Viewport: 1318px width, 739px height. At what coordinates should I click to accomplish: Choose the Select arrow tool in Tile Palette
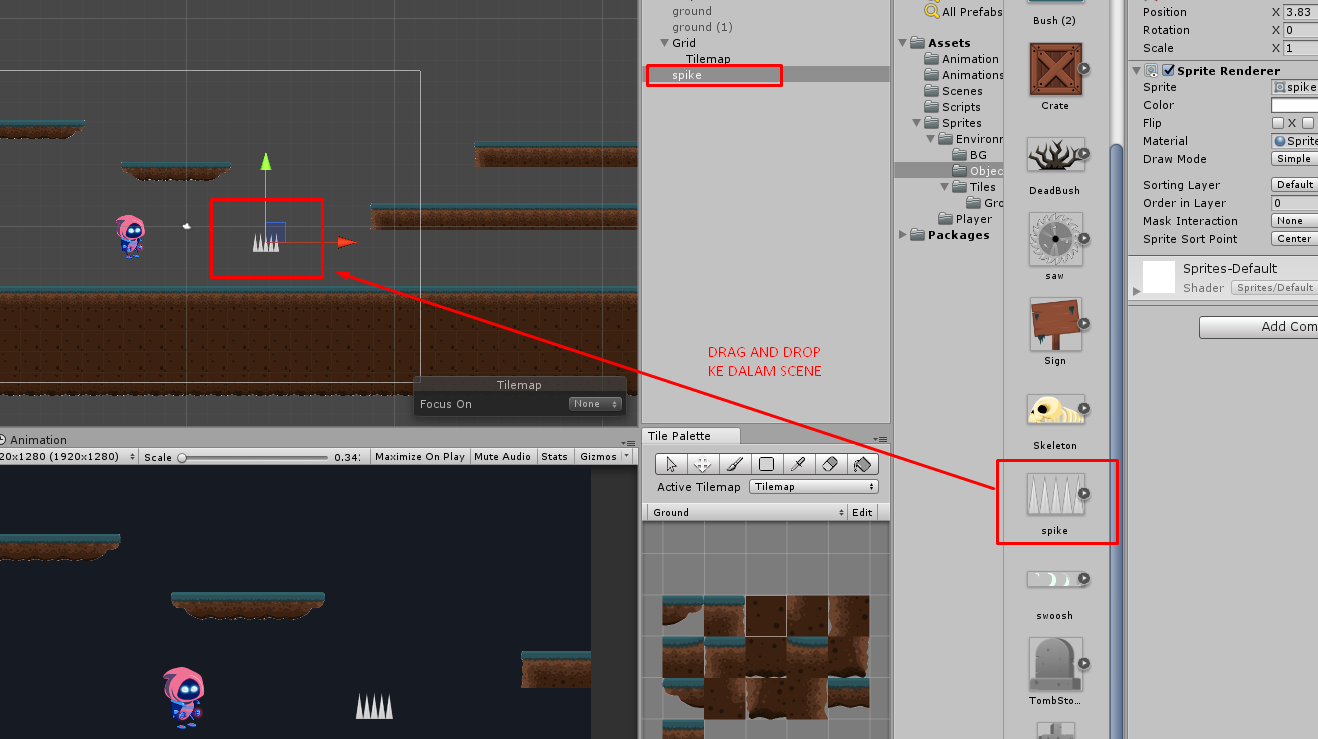point(671,464)
